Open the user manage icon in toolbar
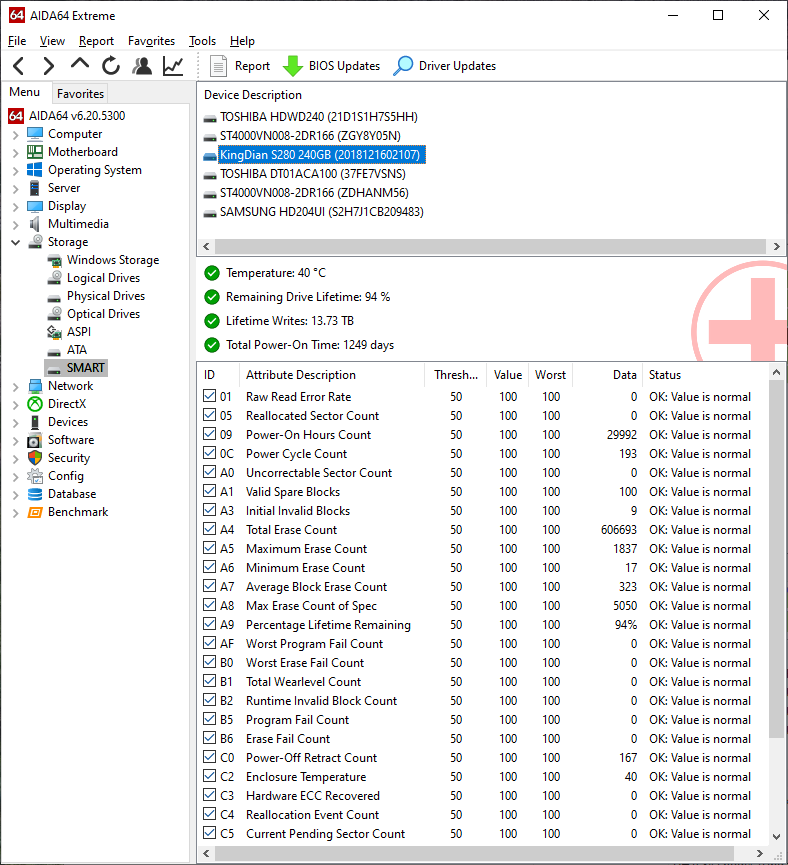 tap(142, 66)
